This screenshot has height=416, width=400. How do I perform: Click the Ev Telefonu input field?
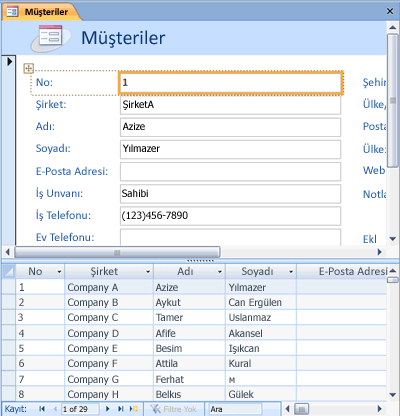(230, 237)
